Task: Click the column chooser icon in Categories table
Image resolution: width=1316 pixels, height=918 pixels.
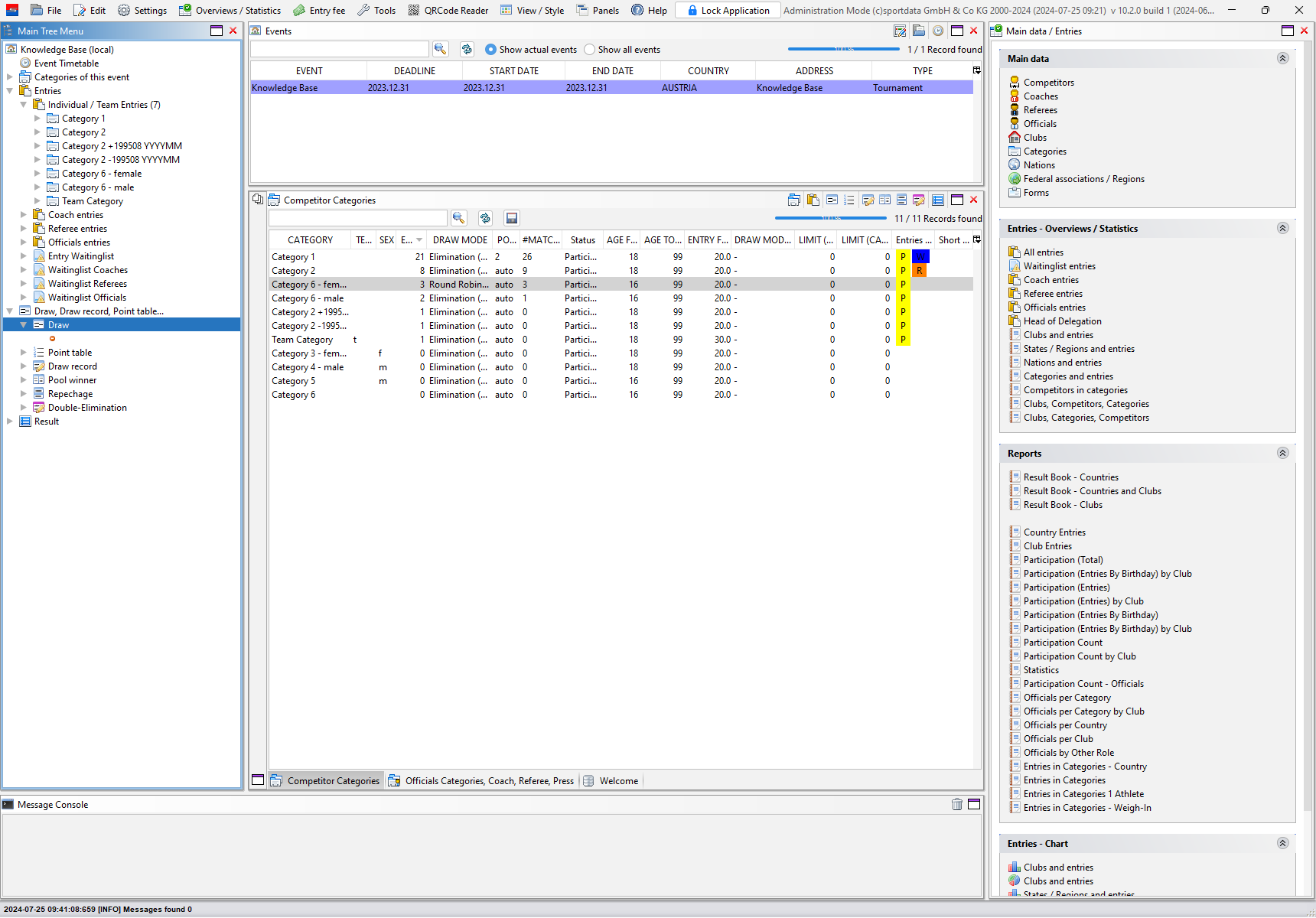Action: (x=977, y=239)
